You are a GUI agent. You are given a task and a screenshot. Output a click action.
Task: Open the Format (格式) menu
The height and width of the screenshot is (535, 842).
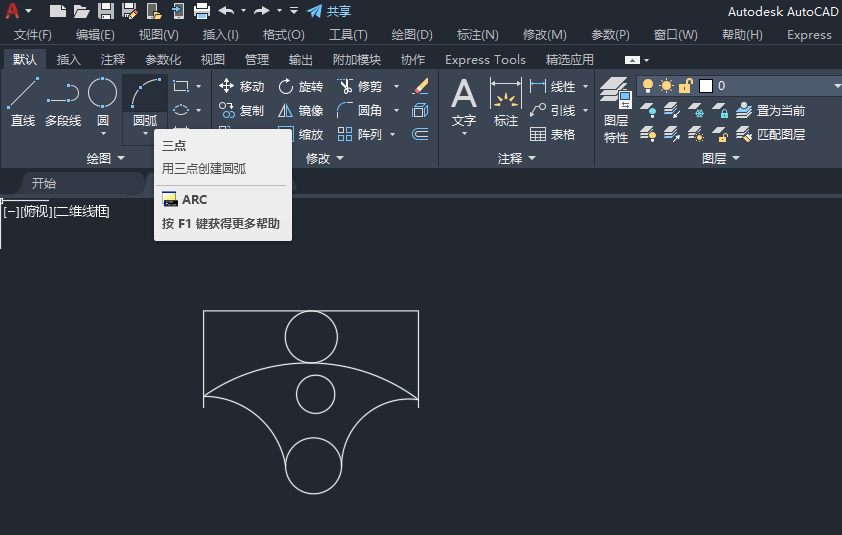coord(284,35)
